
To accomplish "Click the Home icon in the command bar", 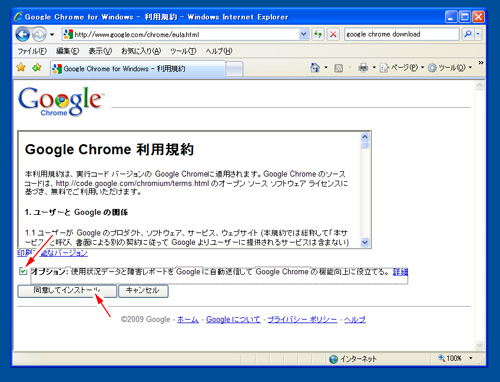I will (x=315, y=68).
